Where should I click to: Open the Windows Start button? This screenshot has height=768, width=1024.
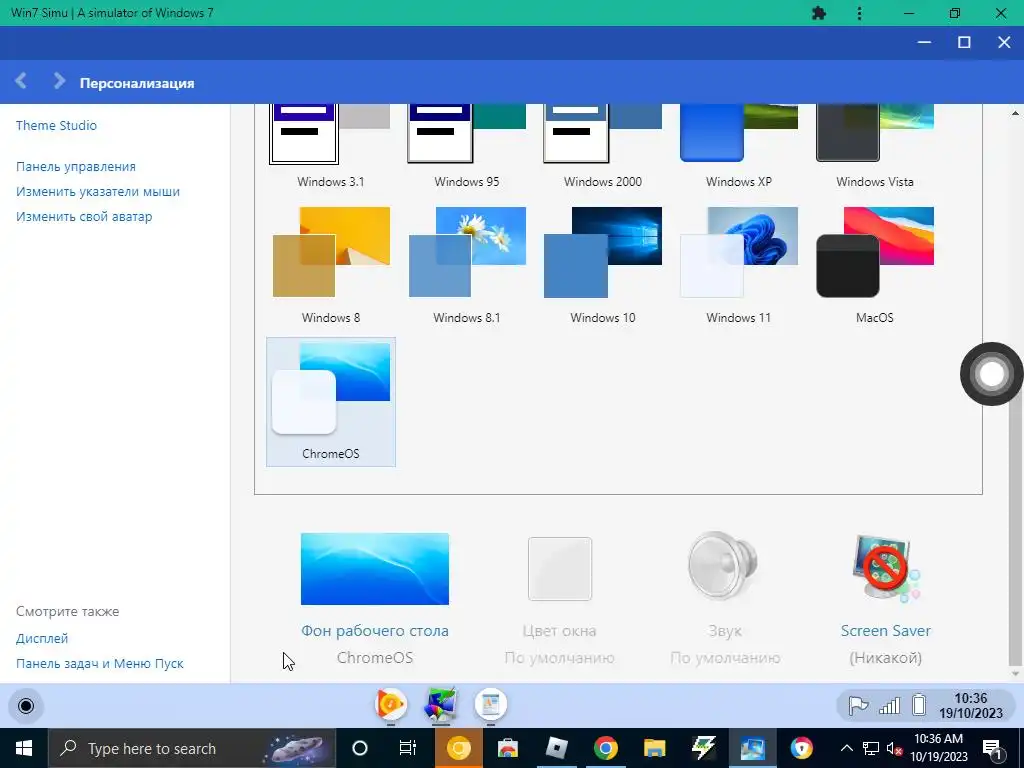[x=24, y=748]
